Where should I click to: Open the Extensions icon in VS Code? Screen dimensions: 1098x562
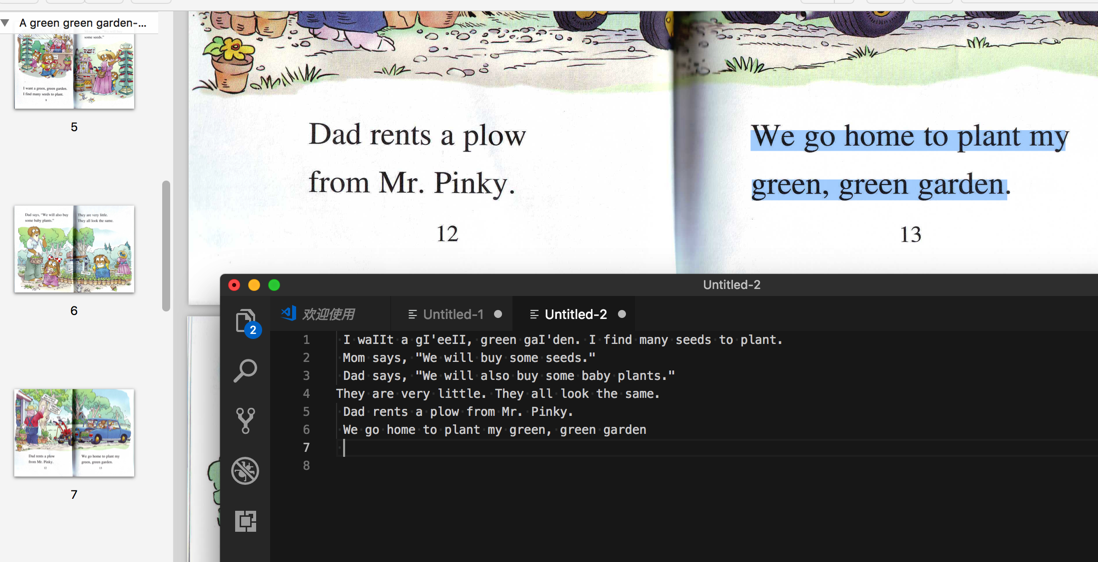(245, 521)
